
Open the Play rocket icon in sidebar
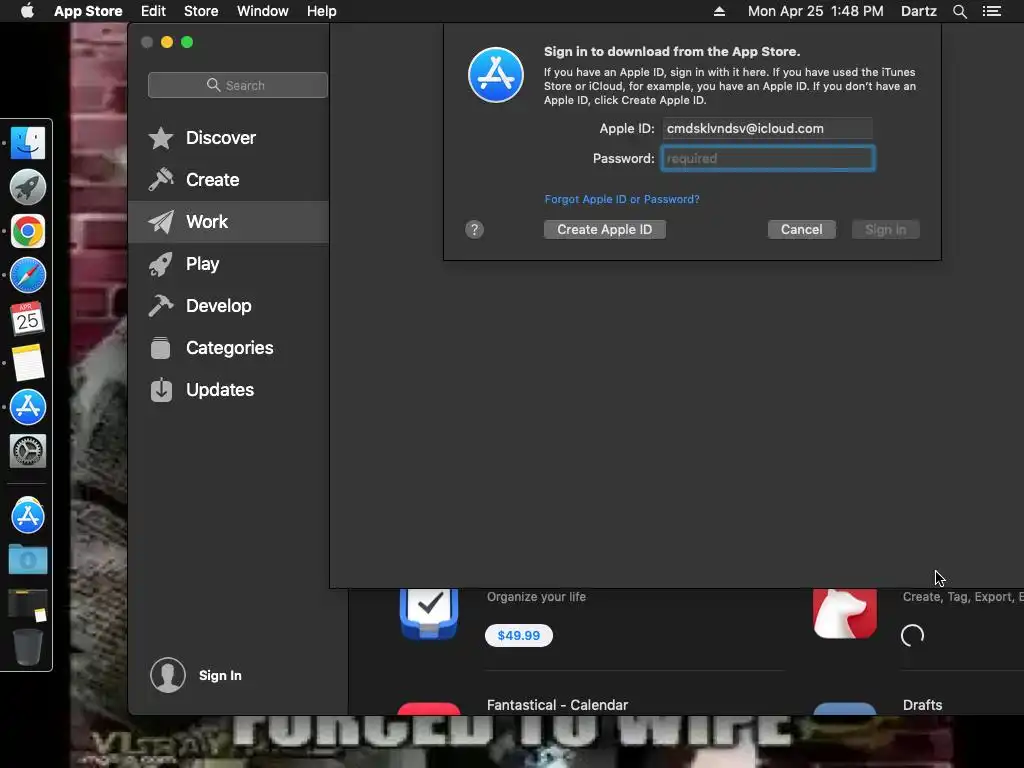tap(161, 264)
